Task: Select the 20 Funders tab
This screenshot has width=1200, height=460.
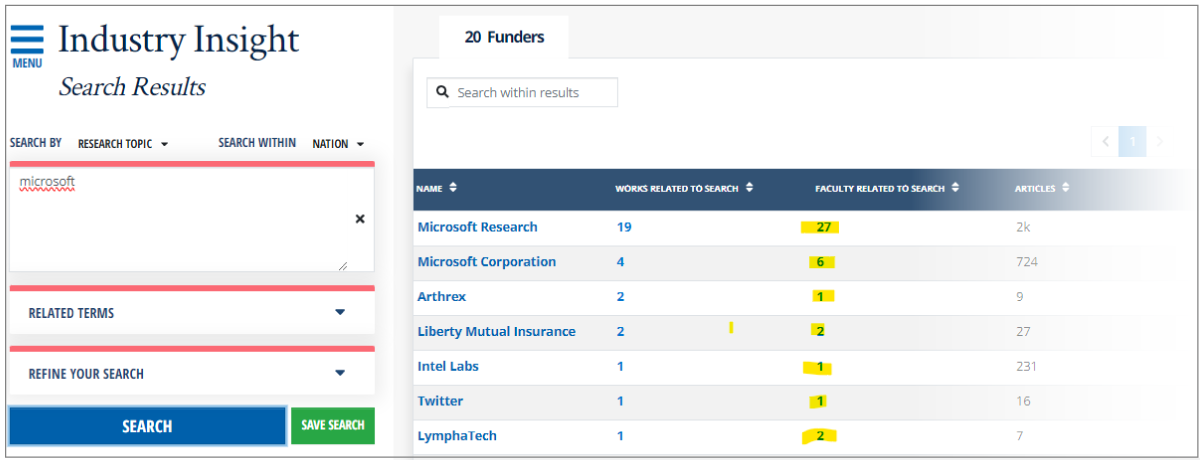Action: [504, 38]
